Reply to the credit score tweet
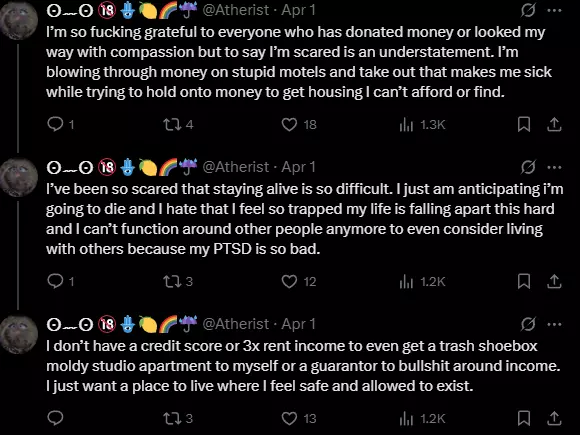Screen dimensions: 580x435 coord(55,418)
